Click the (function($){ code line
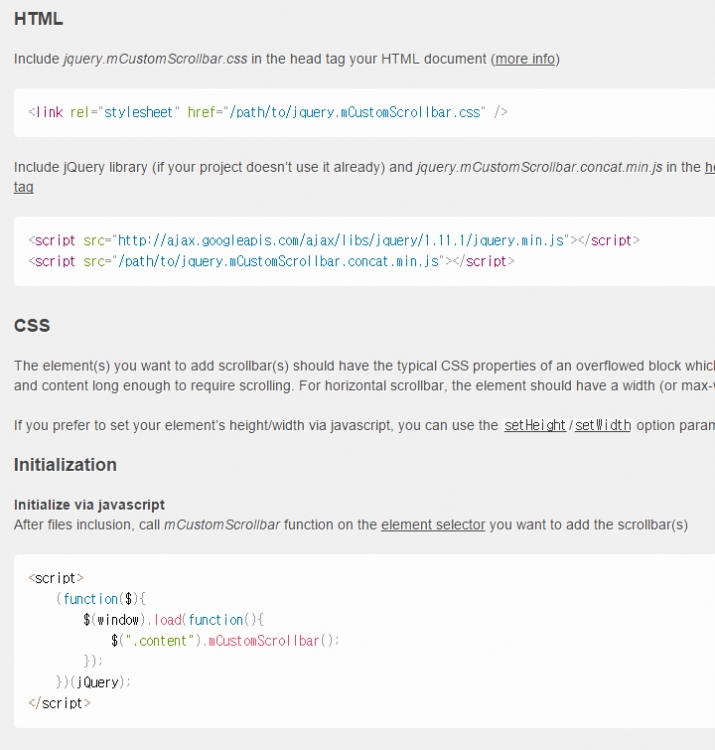This screenshot has height=750, width=715. click(100, 599)
